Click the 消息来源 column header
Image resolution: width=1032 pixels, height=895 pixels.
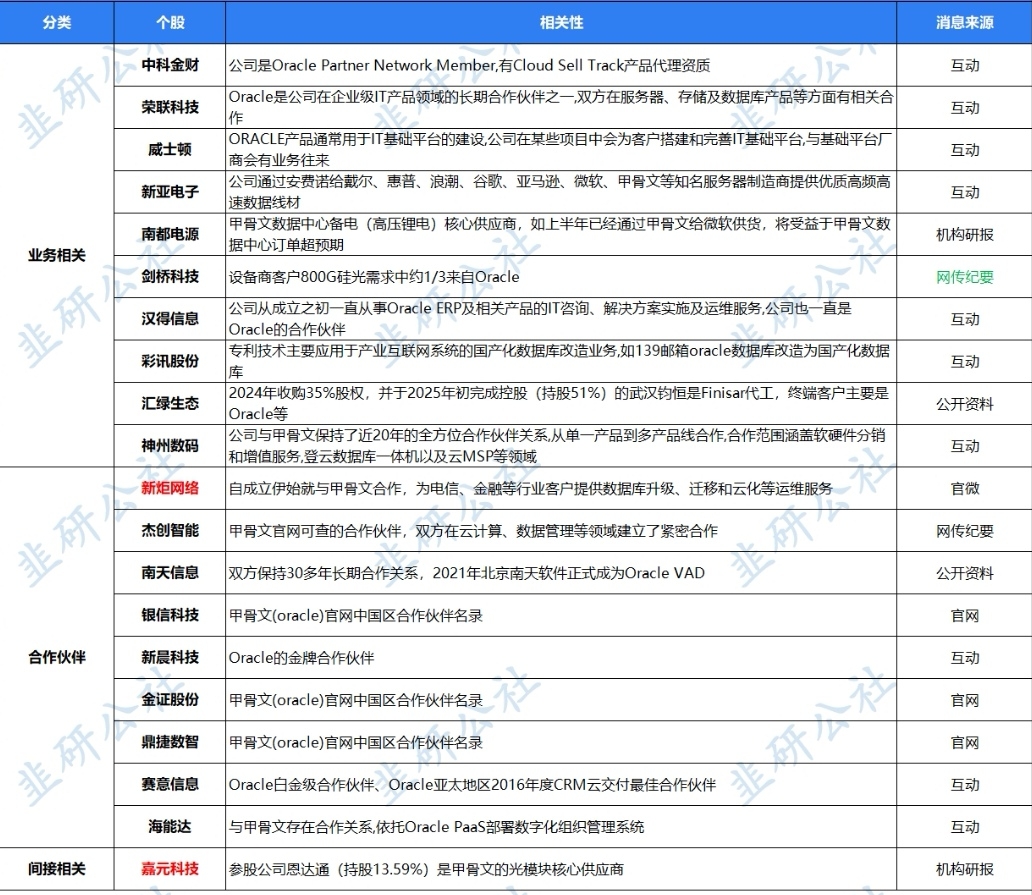click(x=964, y=22)
